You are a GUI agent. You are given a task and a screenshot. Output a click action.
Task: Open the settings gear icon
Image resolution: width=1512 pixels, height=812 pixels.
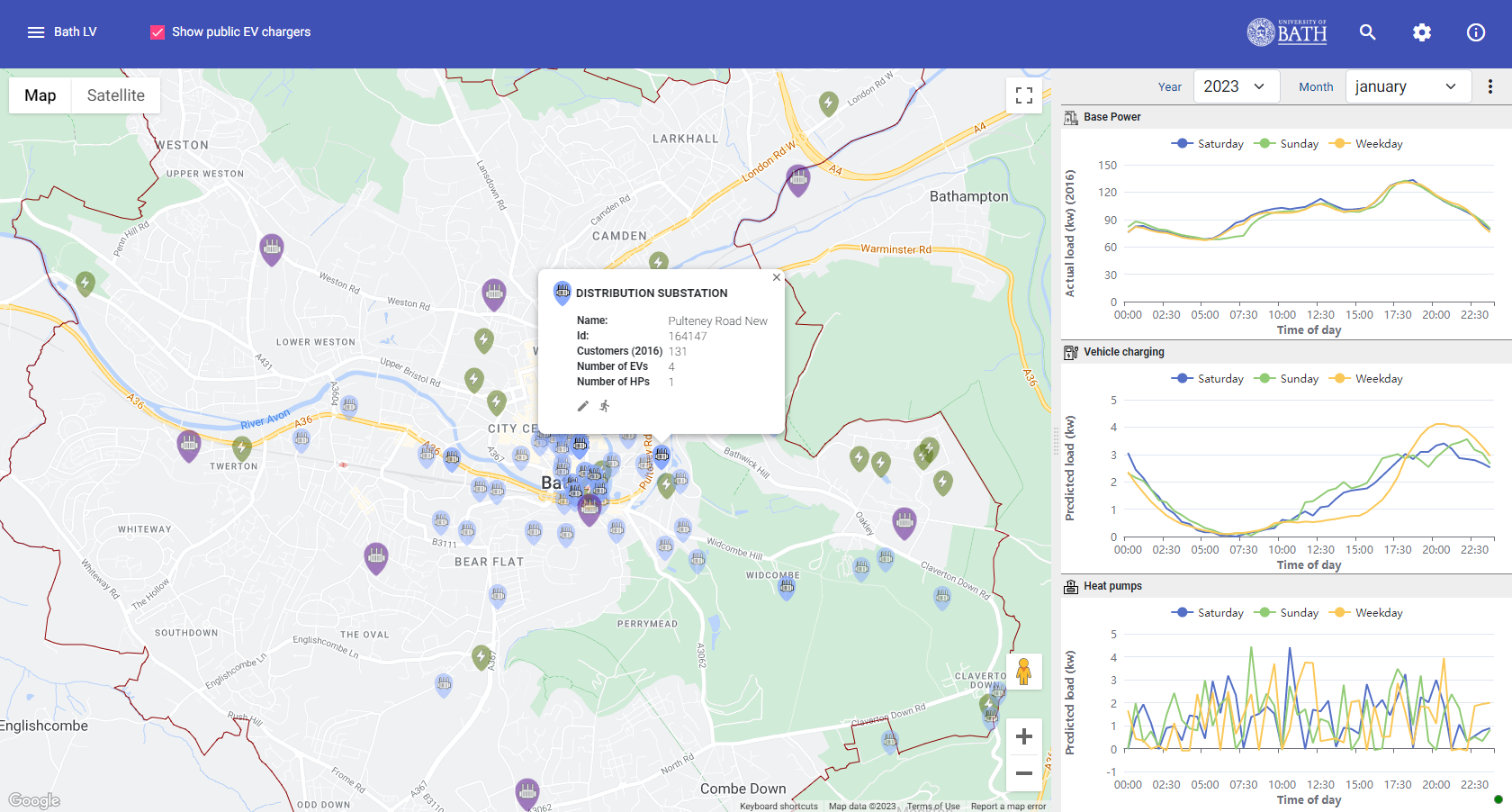point(1421,32)
